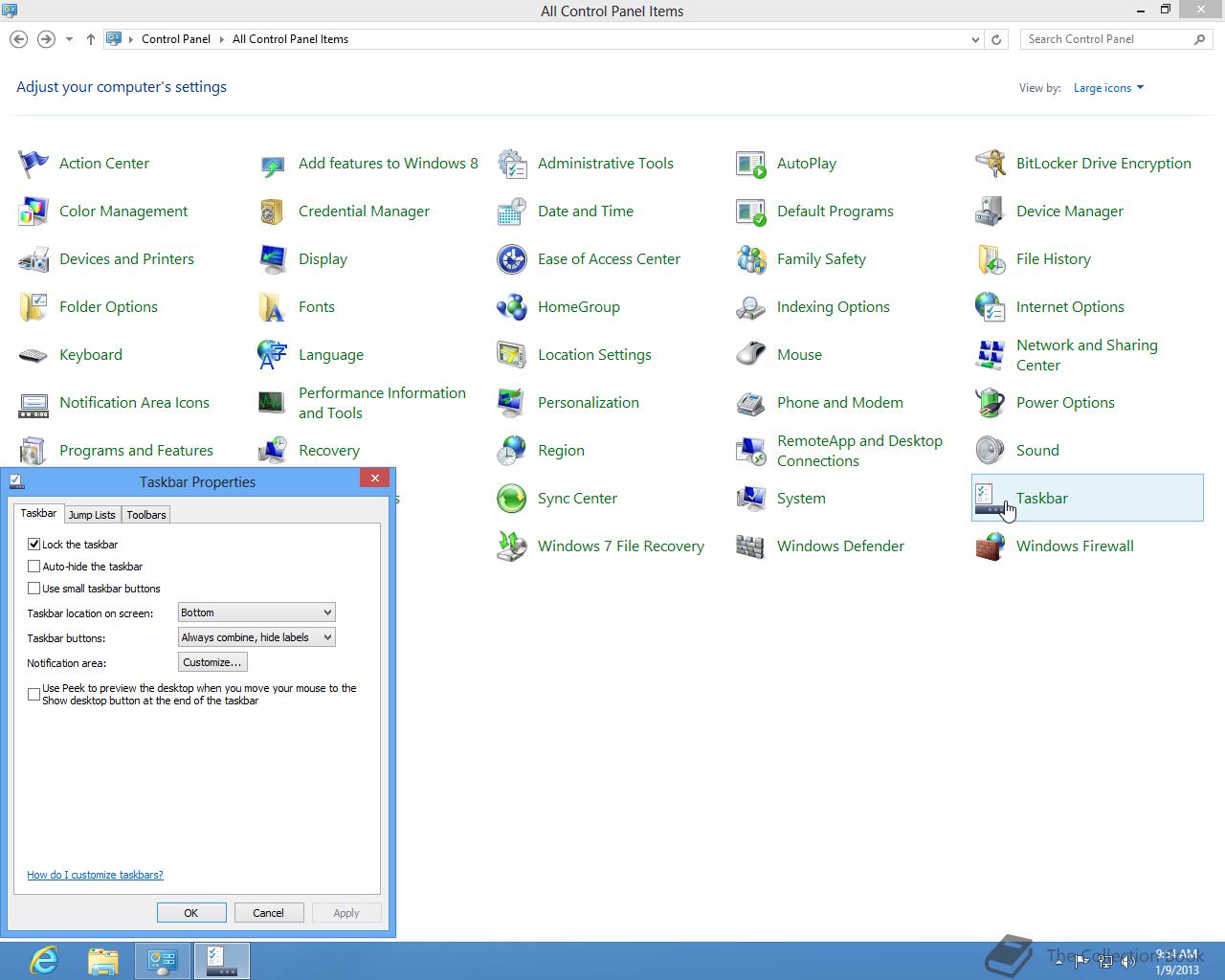Open How do I customize taskbars link
The height and width of the screenshot is (980, 1225).
(x=95, y=875)
